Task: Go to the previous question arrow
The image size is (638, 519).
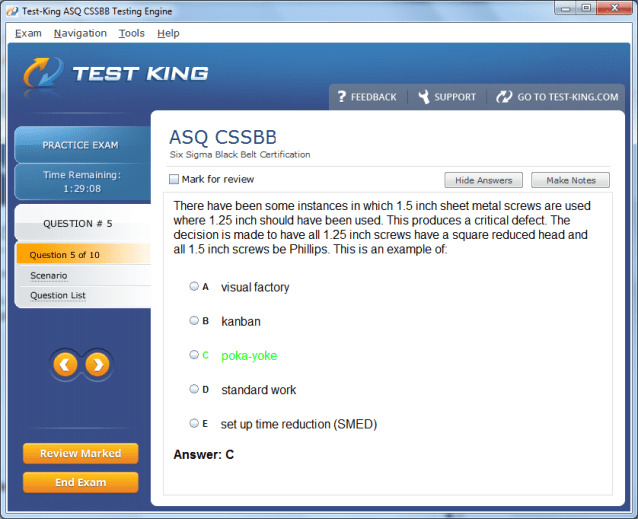Action: [65, 364]
